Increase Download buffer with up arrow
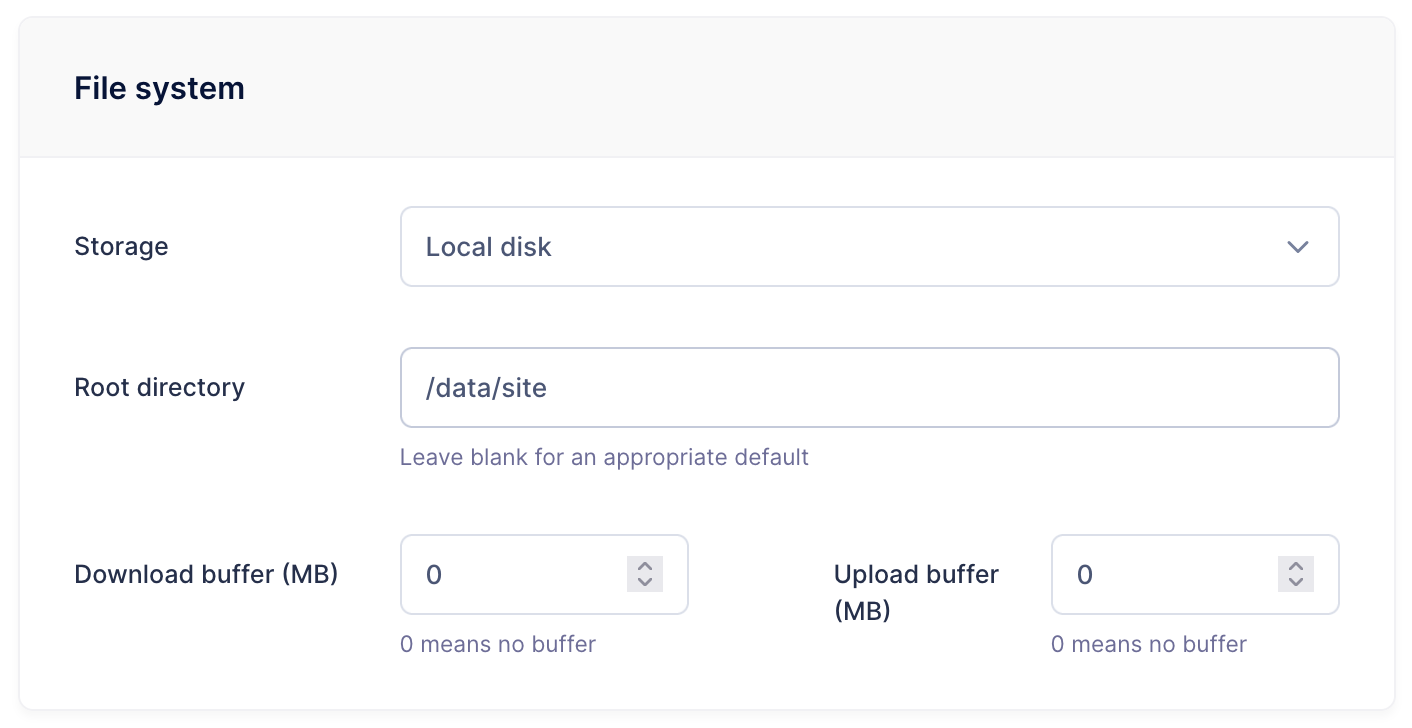The height and width of the screenshot is (728, 1412). [645, 565]
